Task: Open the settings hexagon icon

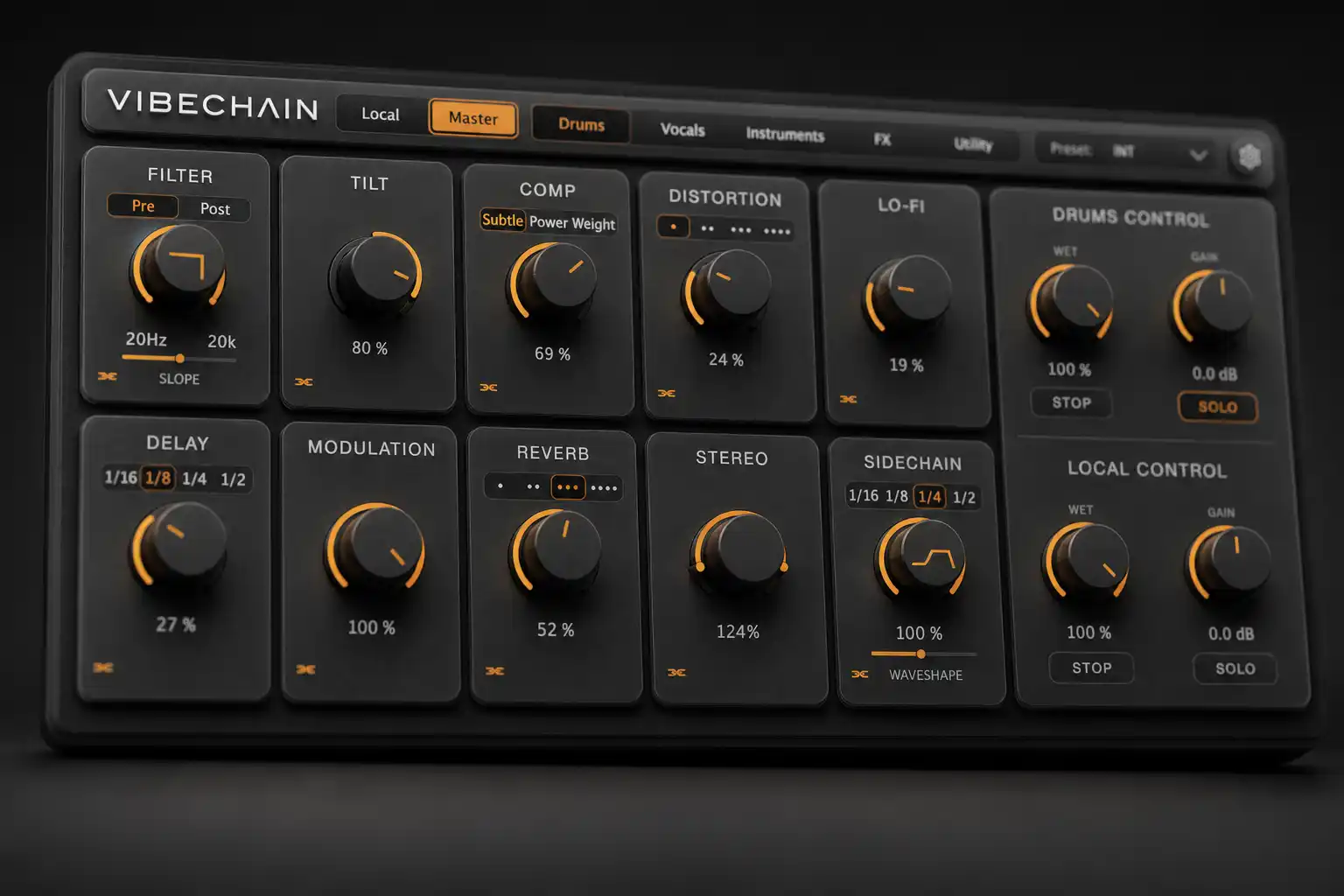Action: point(1249,157)
